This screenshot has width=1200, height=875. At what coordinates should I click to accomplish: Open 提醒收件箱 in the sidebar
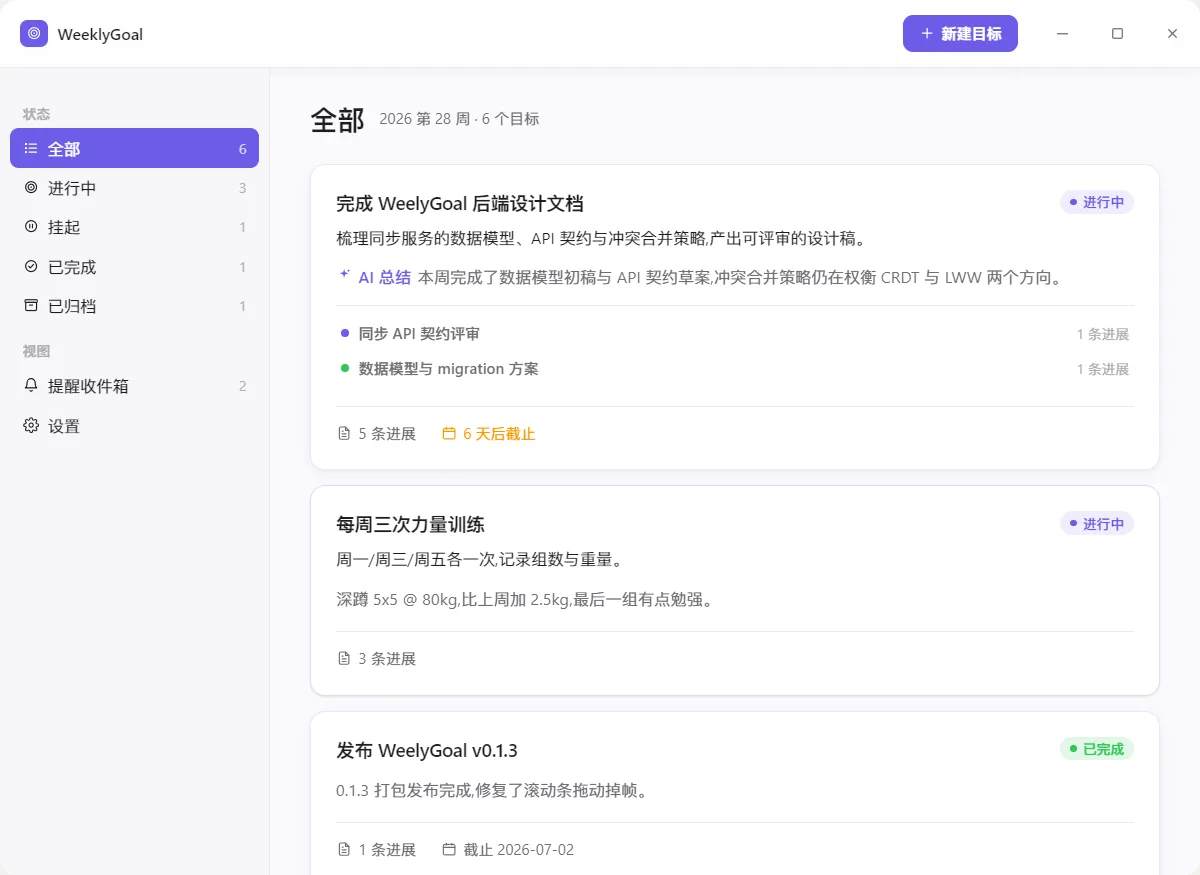pos(134,386)
